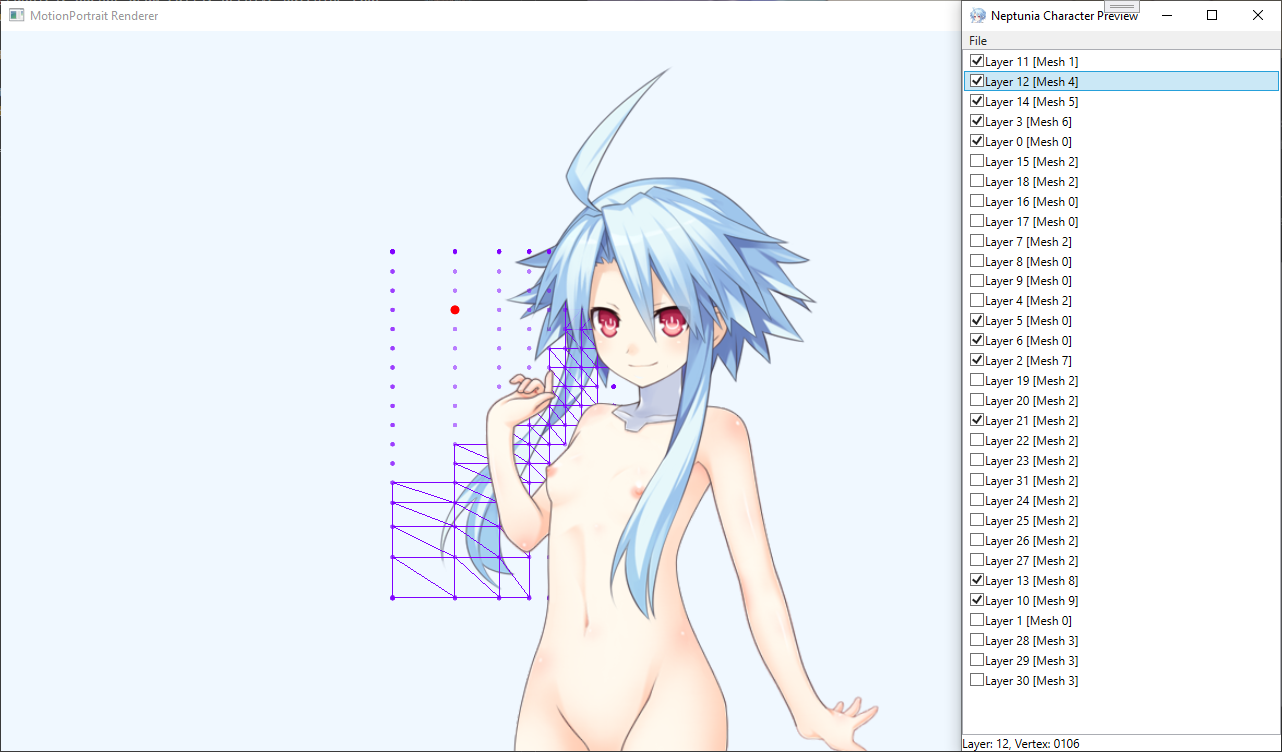Select the Layer 3 [Mesh 6] entry
The width and height of the screenshot is (1282, 752).
(1028, 122)
